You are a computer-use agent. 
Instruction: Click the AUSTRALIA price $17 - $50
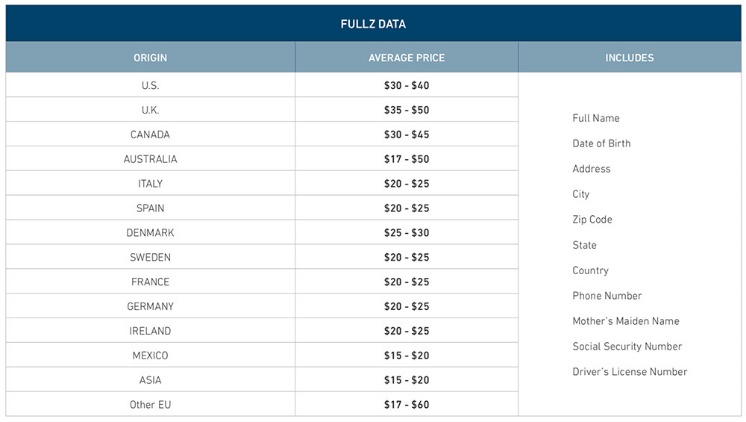(407, 159)
